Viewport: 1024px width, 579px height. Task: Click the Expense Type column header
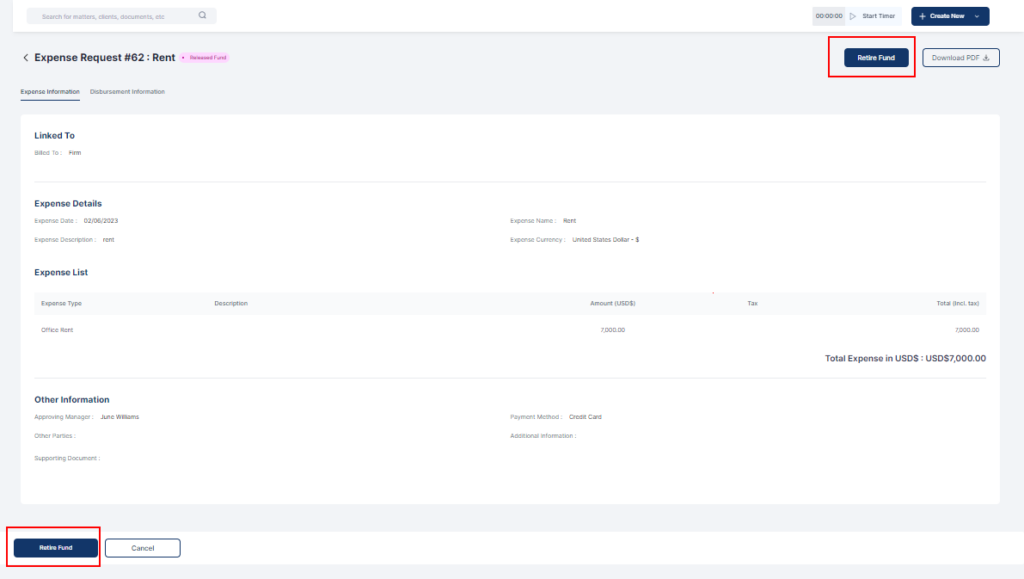click(x=61, y=303)
